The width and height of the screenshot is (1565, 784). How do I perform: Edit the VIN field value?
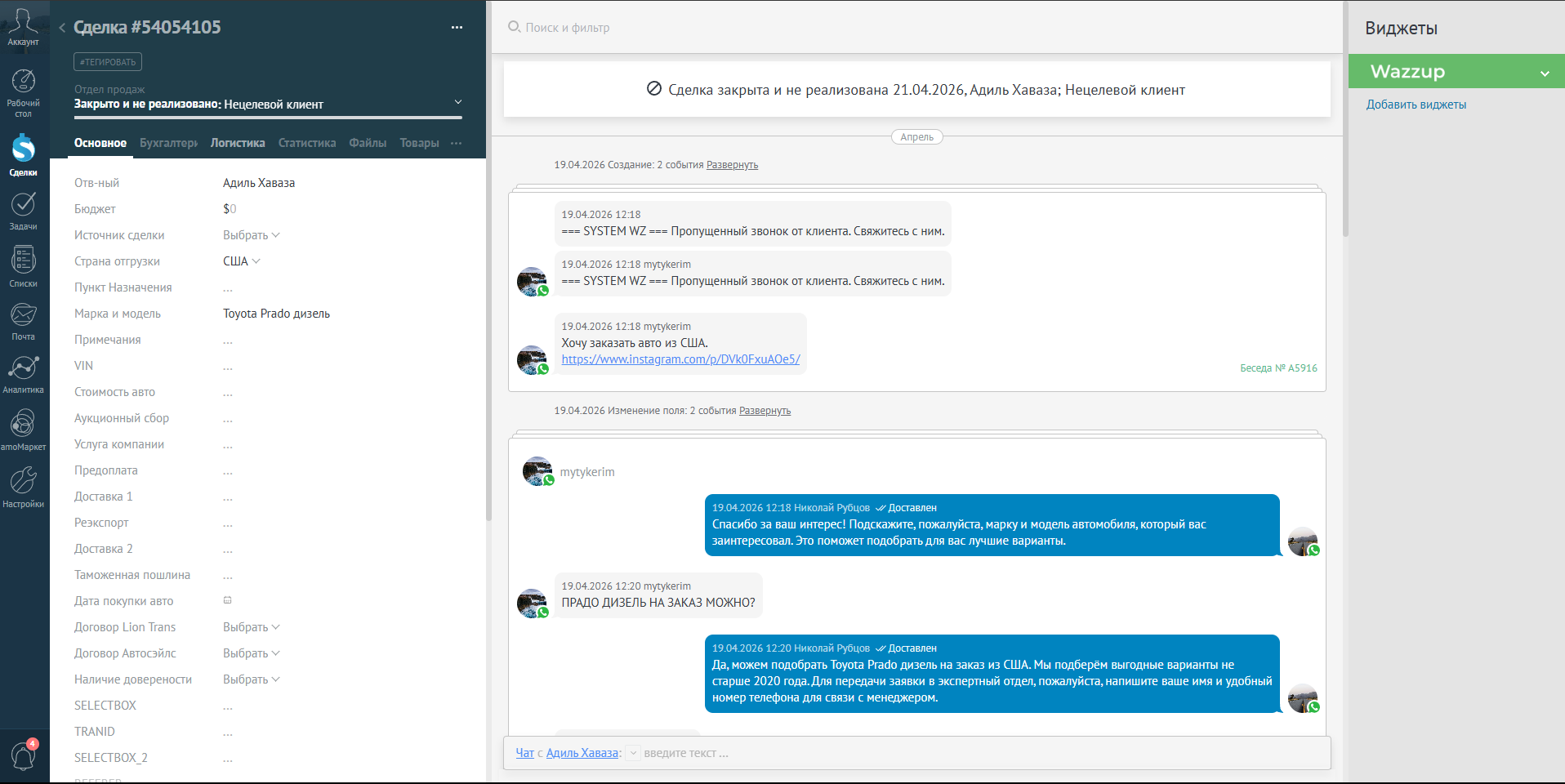tap(228, 366)
